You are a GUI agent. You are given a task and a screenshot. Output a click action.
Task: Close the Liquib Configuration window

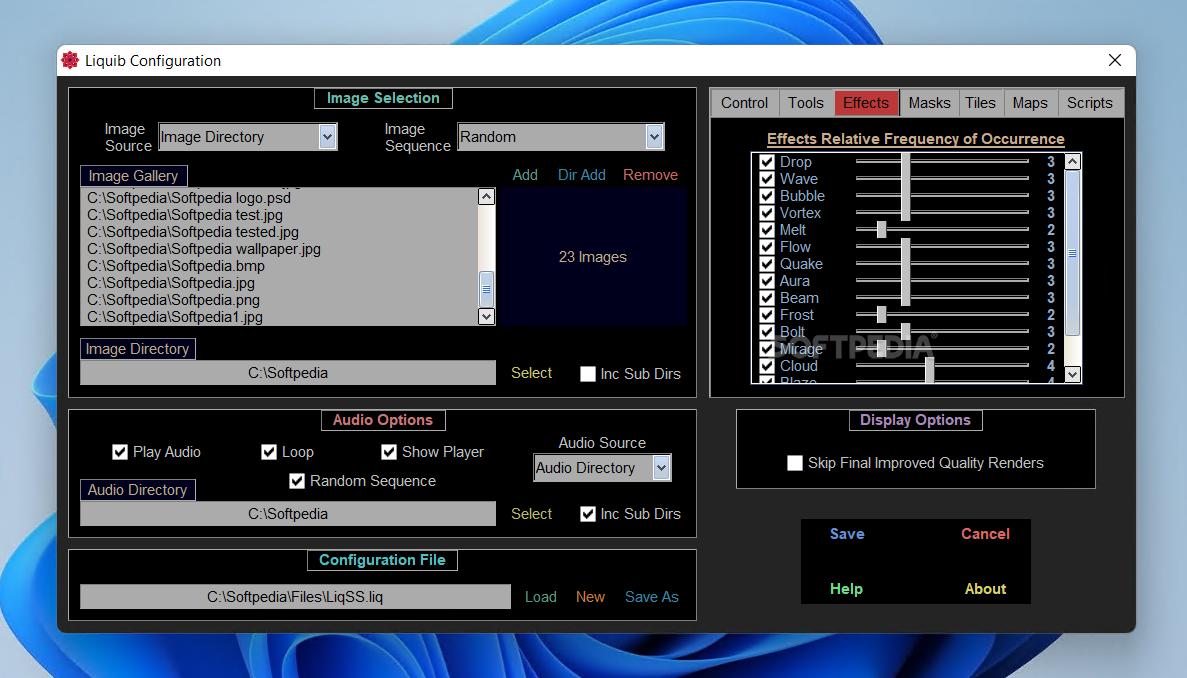(1114, 61)
